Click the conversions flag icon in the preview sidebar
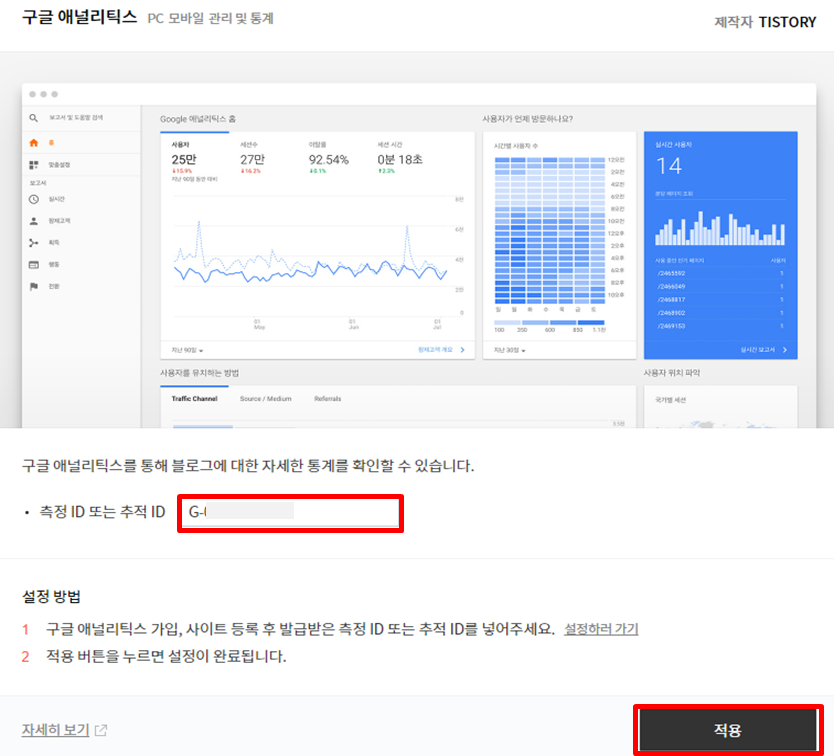Viewport: 834px width, 756px height. pos(34,286)
